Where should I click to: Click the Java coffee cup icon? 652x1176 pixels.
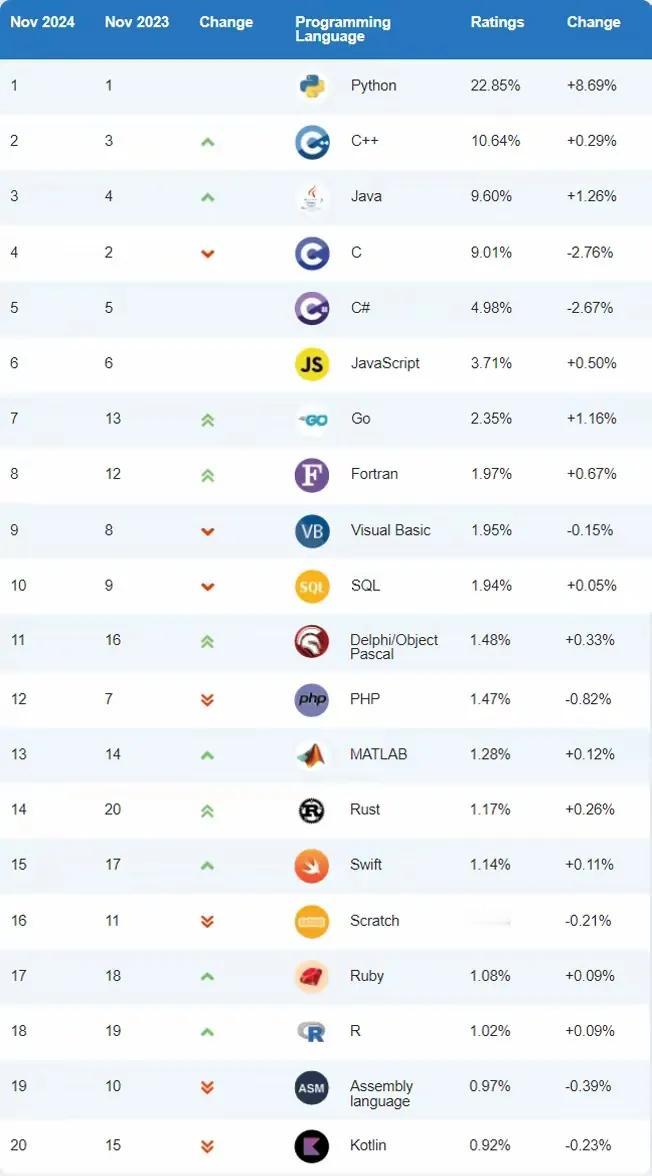click(312, 197)
